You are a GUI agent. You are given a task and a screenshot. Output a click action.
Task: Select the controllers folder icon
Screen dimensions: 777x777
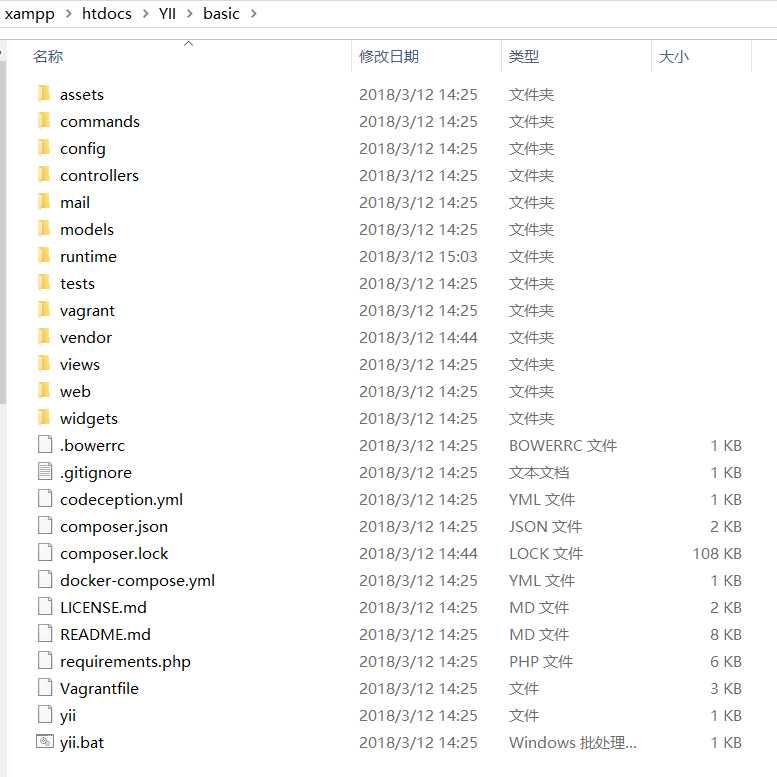[x=44, y=174]
